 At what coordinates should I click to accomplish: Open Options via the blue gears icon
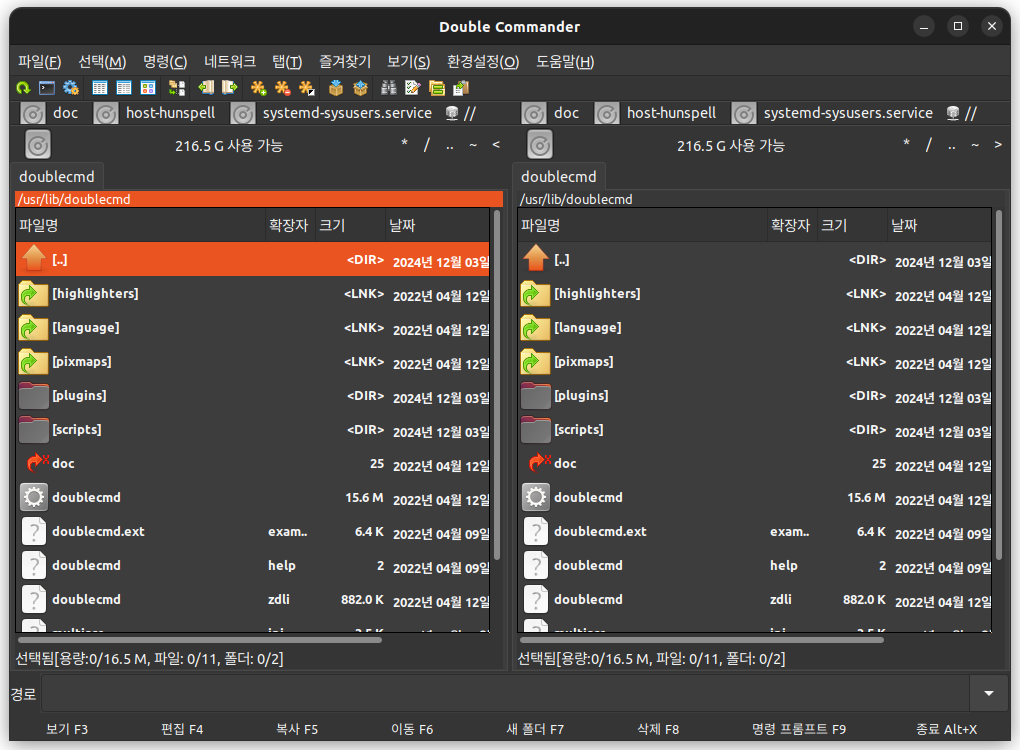tap(71, 88)
